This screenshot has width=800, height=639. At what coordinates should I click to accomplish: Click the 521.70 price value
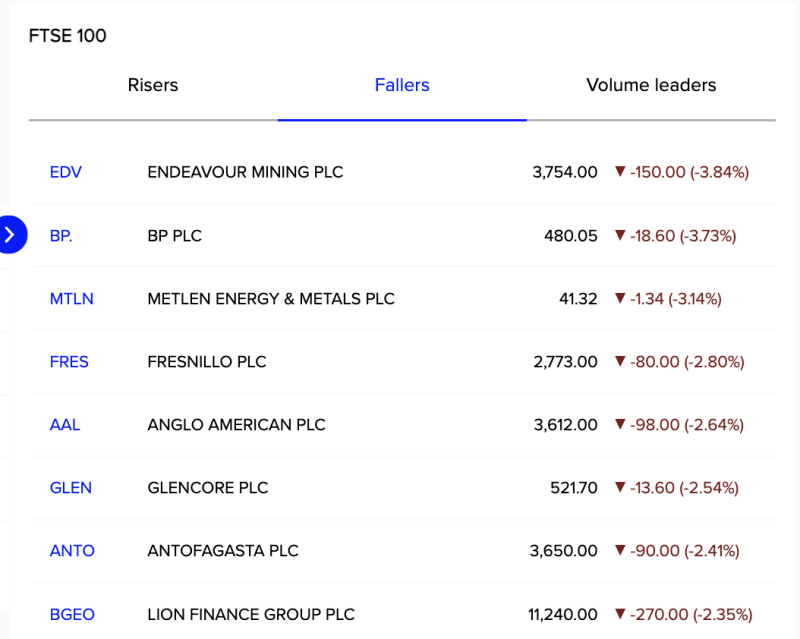click(573, 488)
